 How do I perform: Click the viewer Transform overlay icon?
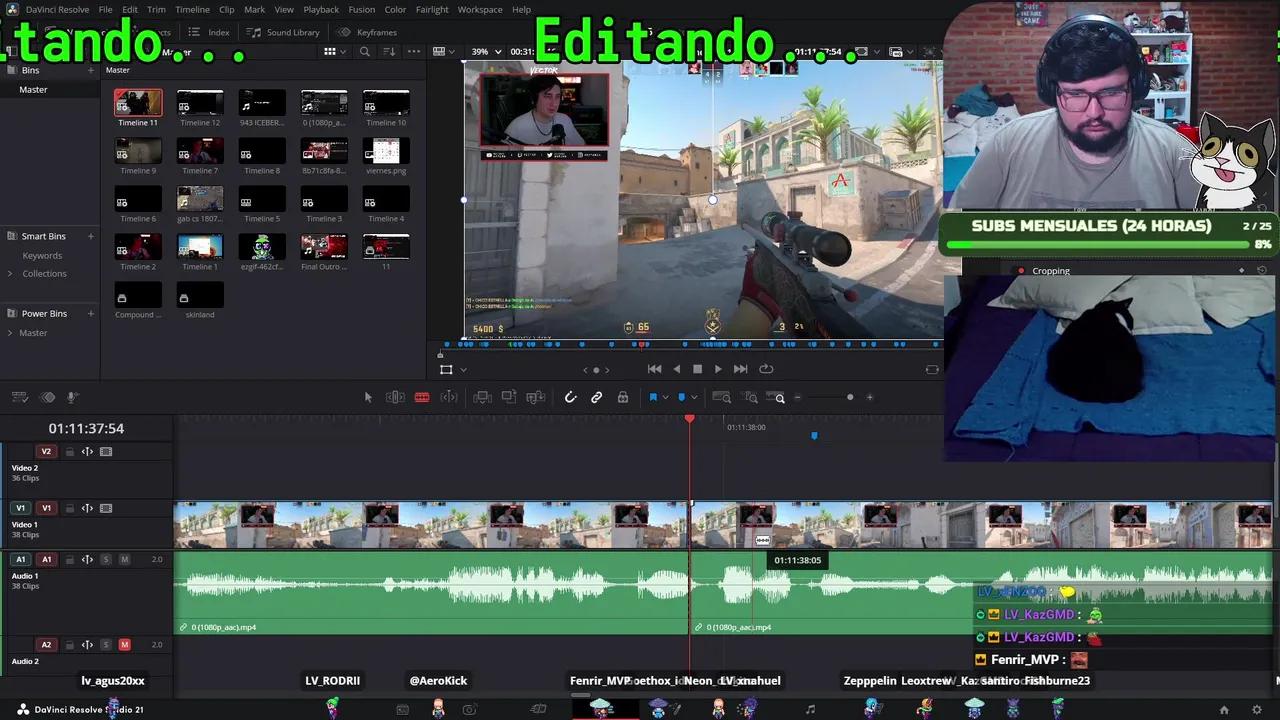446,370
